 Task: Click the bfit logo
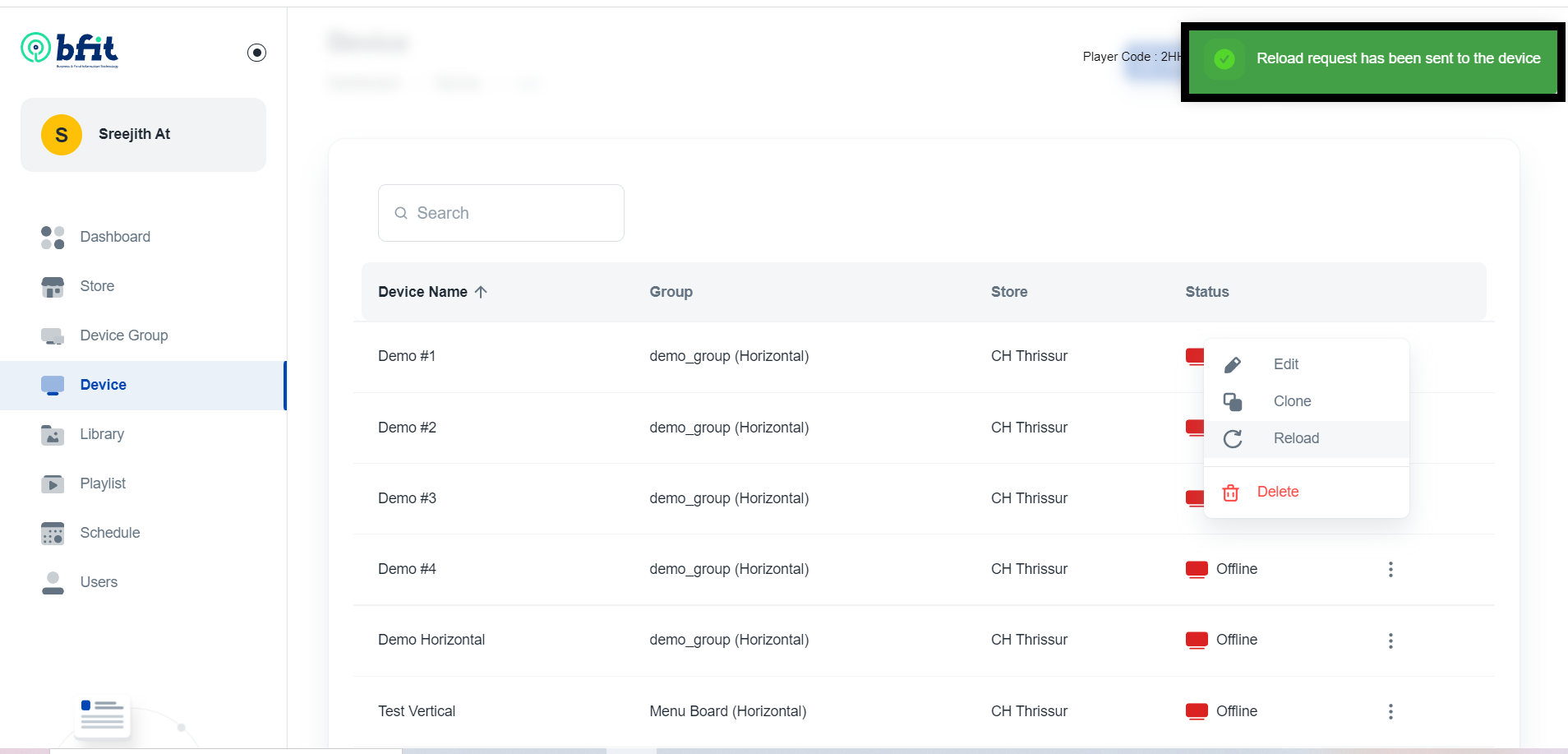70,50
